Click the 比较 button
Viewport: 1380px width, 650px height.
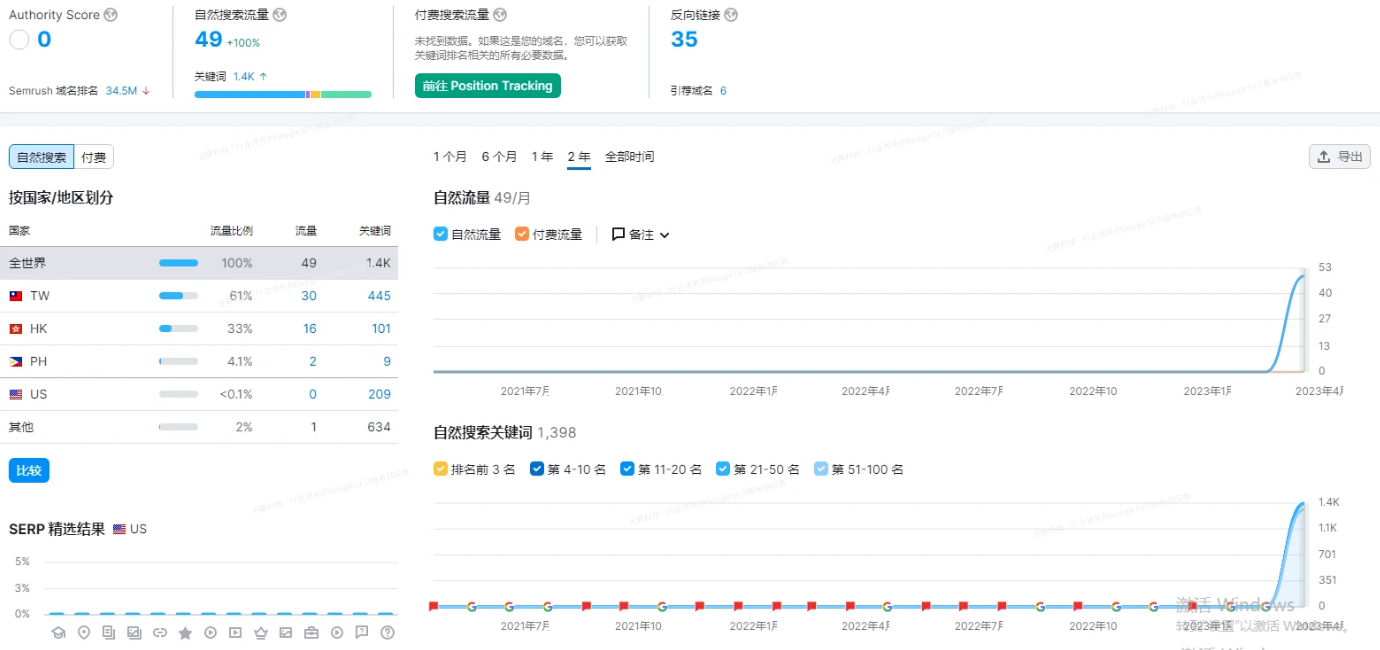click(28, 470)
